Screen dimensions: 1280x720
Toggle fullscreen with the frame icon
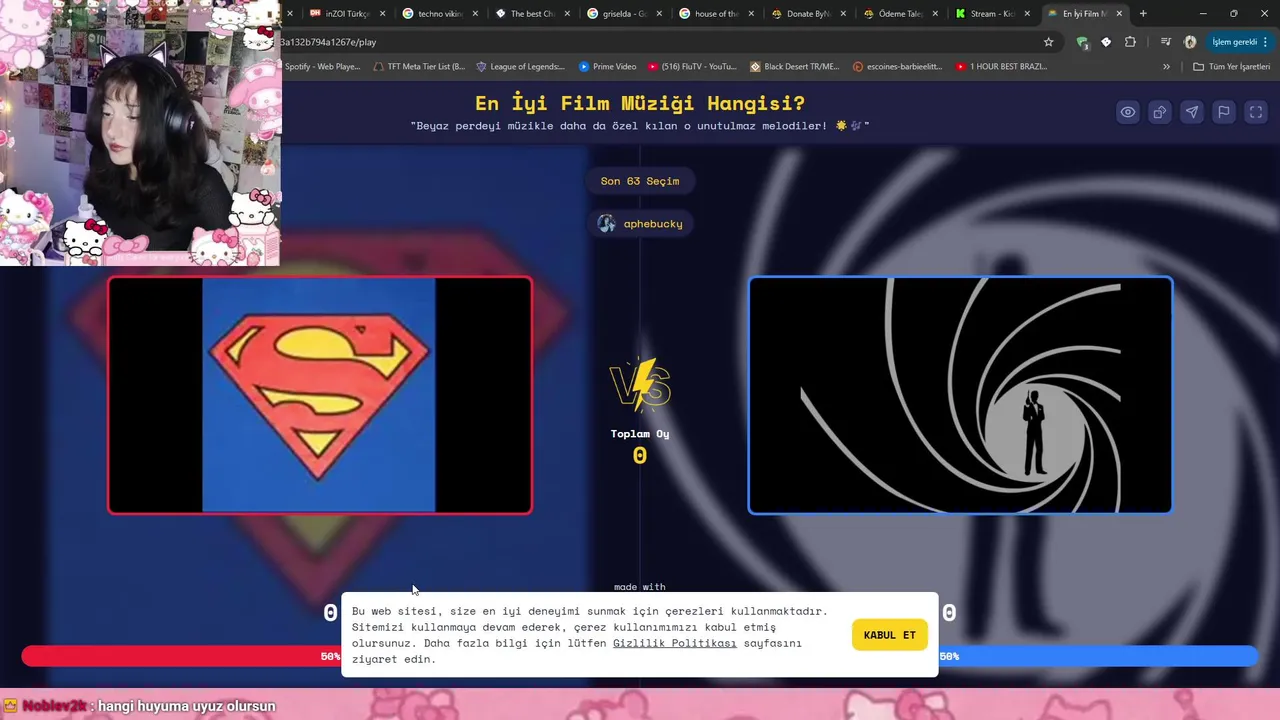tap(1255, 112)
